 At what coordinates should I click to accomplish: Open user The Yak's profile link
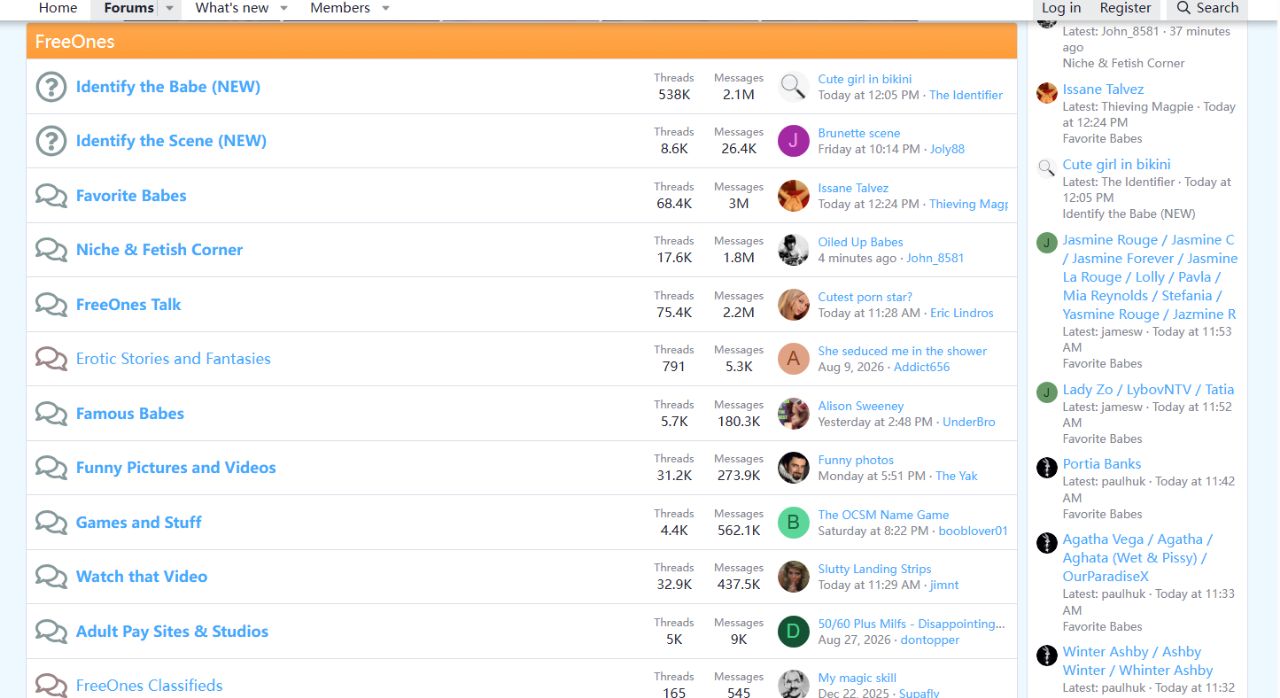957,476
